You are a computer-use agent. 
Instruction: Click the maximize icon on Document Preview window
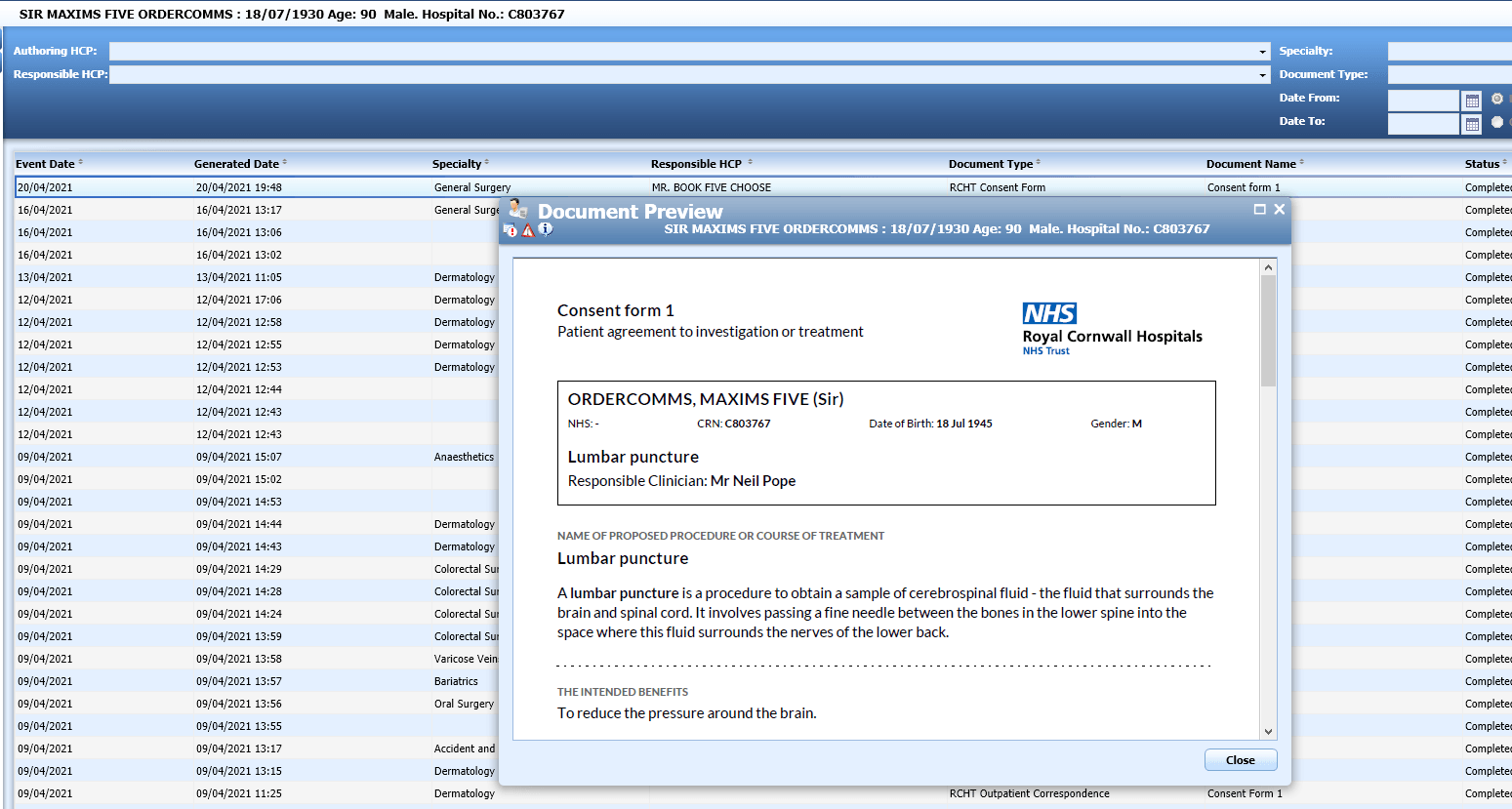point(1258,209)
